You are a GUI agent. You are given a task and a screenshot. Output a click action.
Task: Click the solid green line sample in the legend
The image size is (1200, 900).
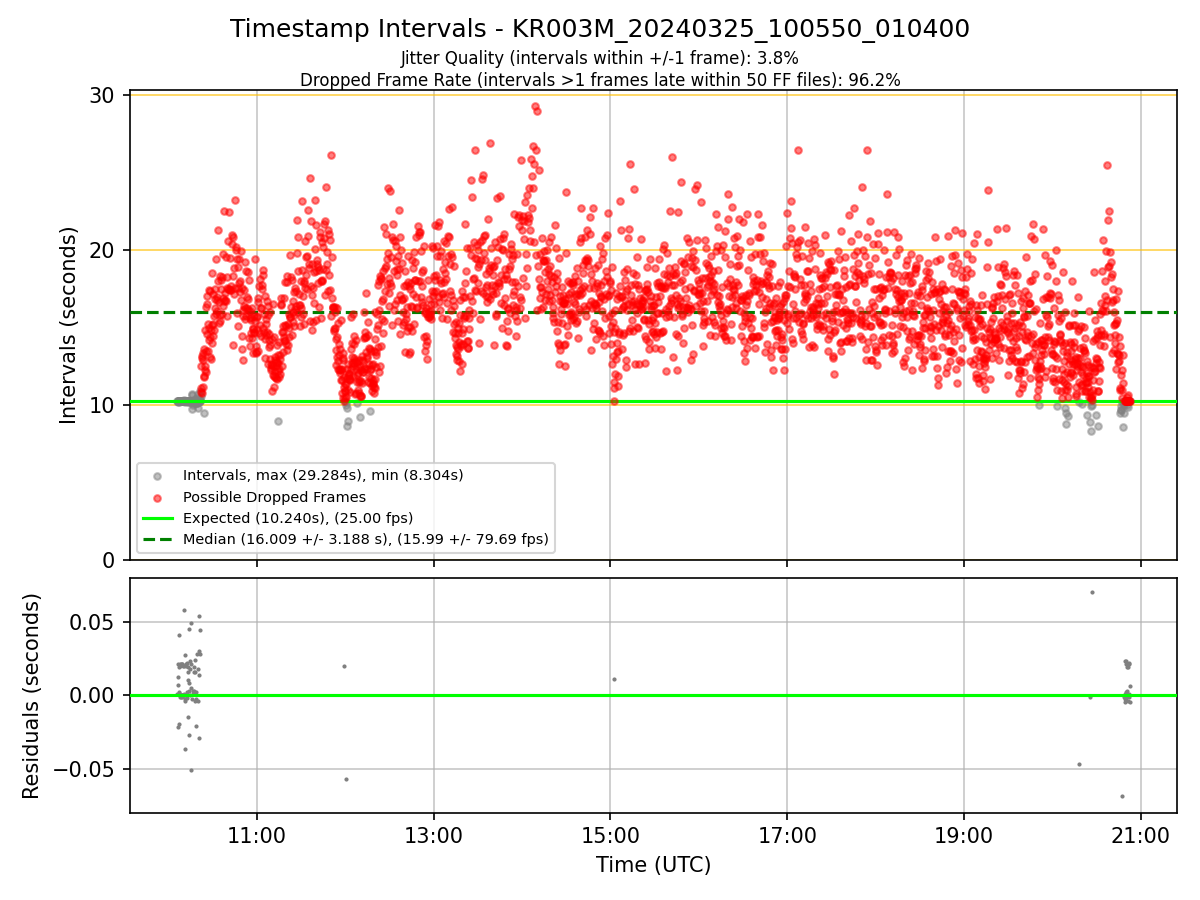159,518
